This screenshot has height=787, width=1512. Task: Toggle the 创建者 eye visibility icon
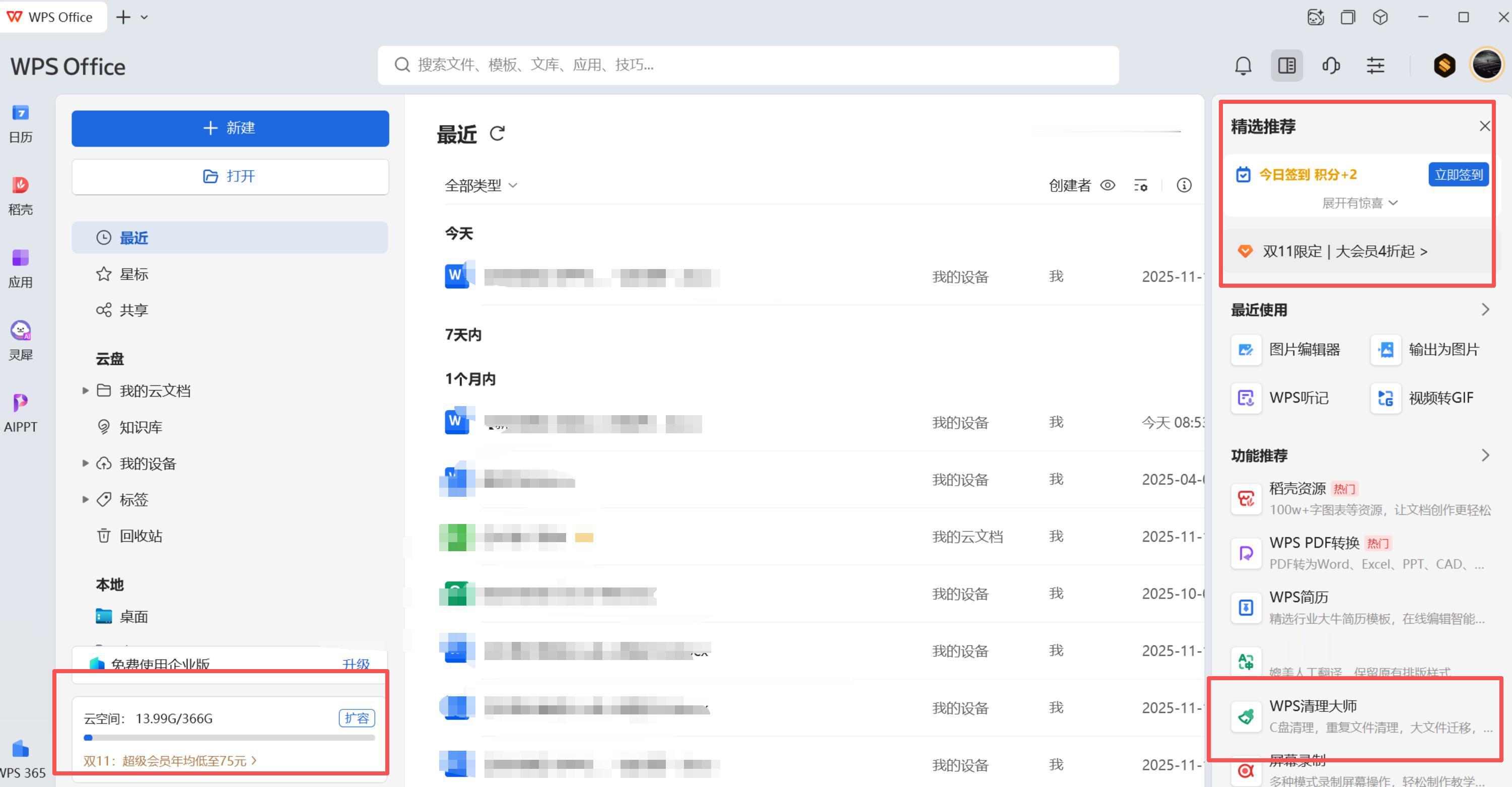point(1107,185)
